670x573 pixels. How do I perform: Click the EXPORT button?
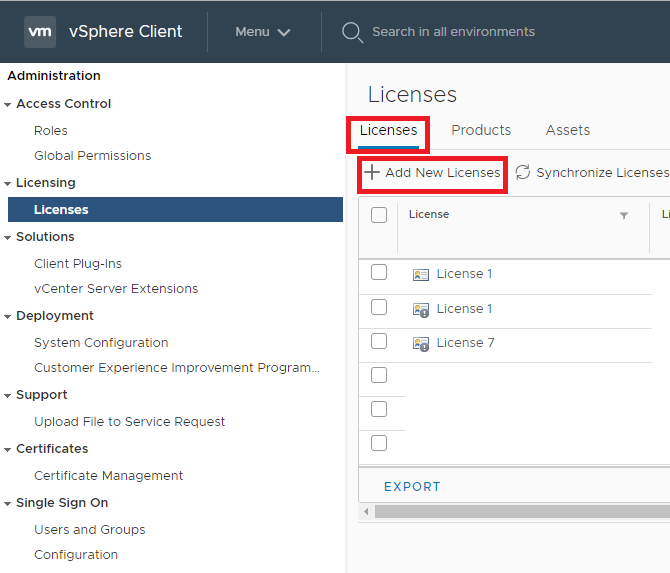click(412, 487)
